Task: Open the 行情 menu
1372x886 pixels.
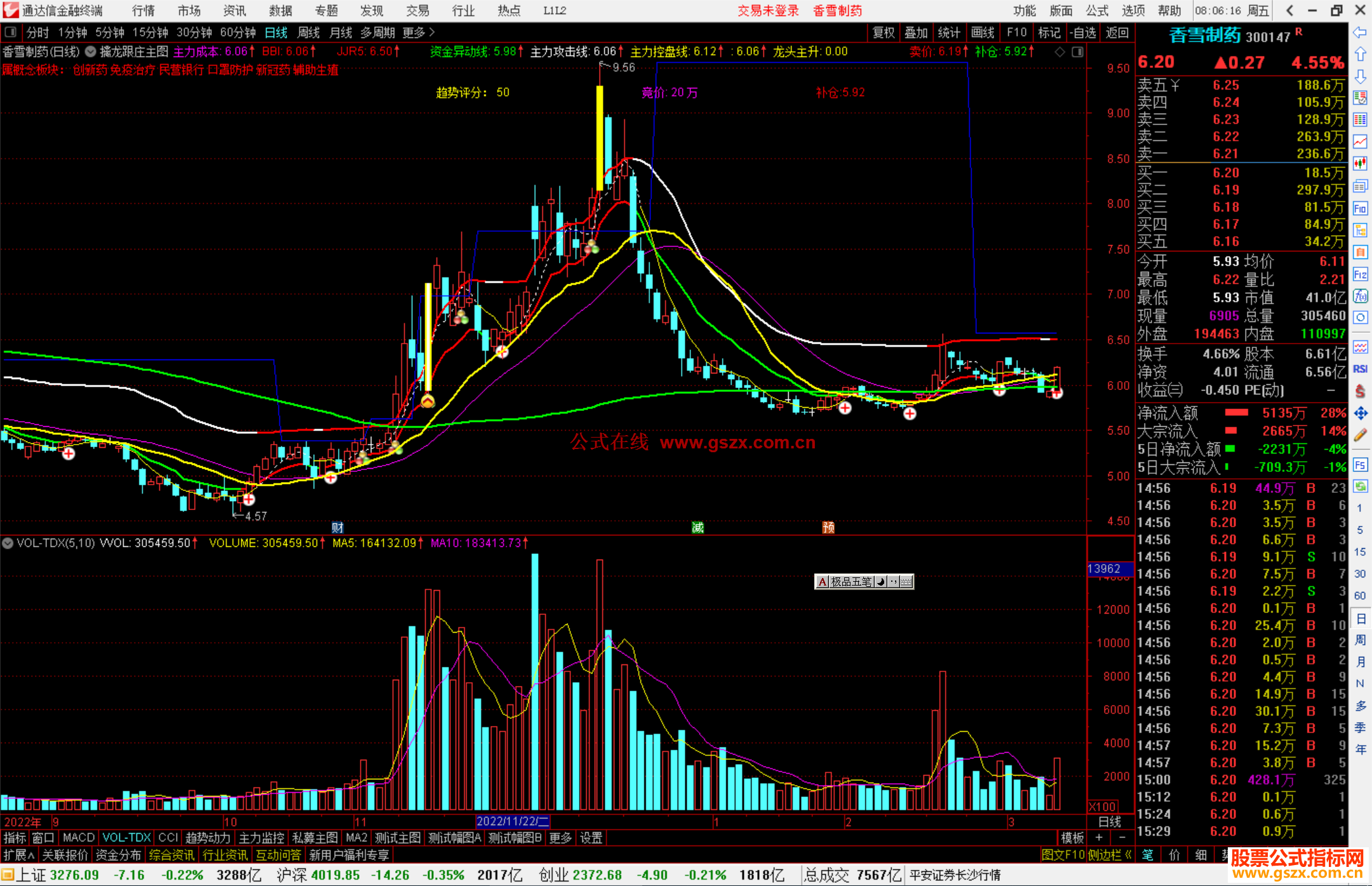Action: click(143, 11)
